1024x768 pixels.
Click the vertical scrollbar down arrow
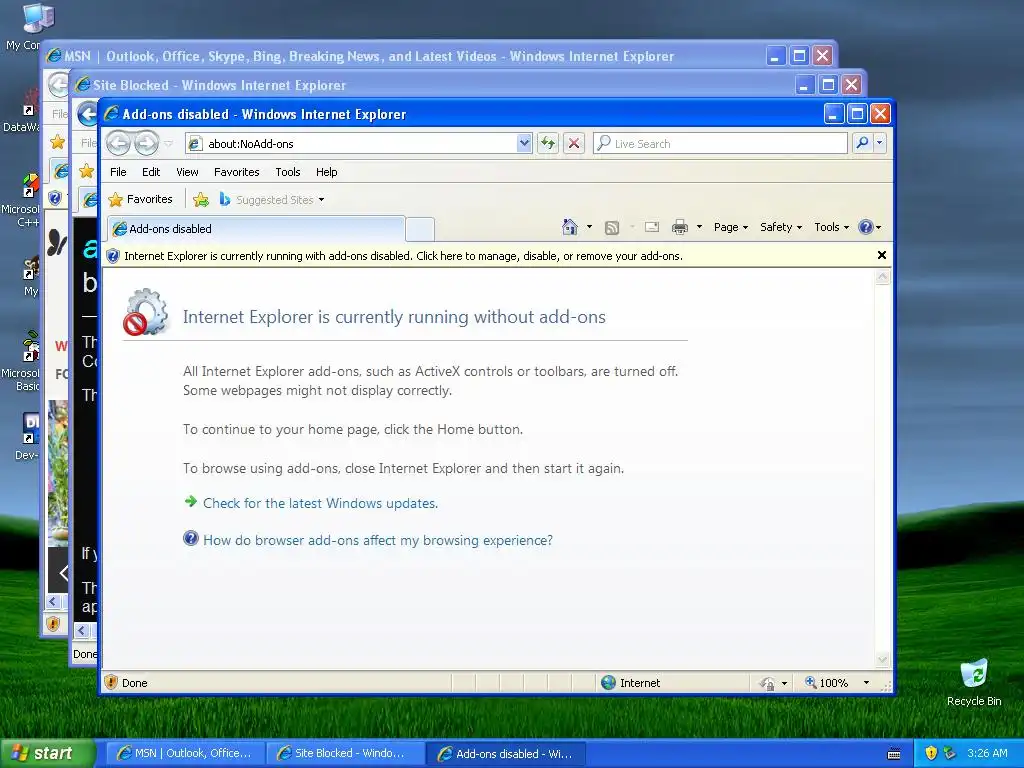point(882,660)
